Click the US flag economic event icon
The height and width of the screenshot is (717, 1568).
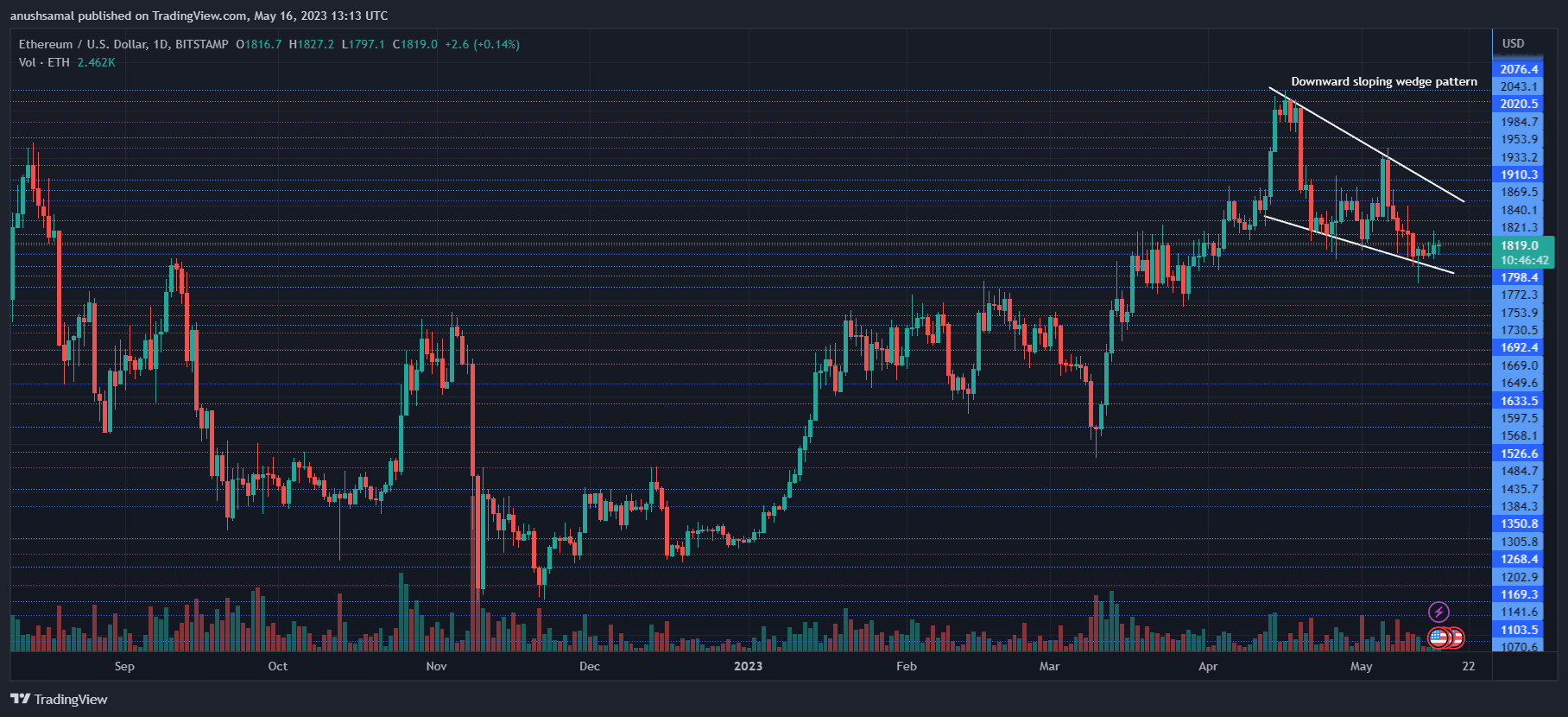(x=1438, y=638)
